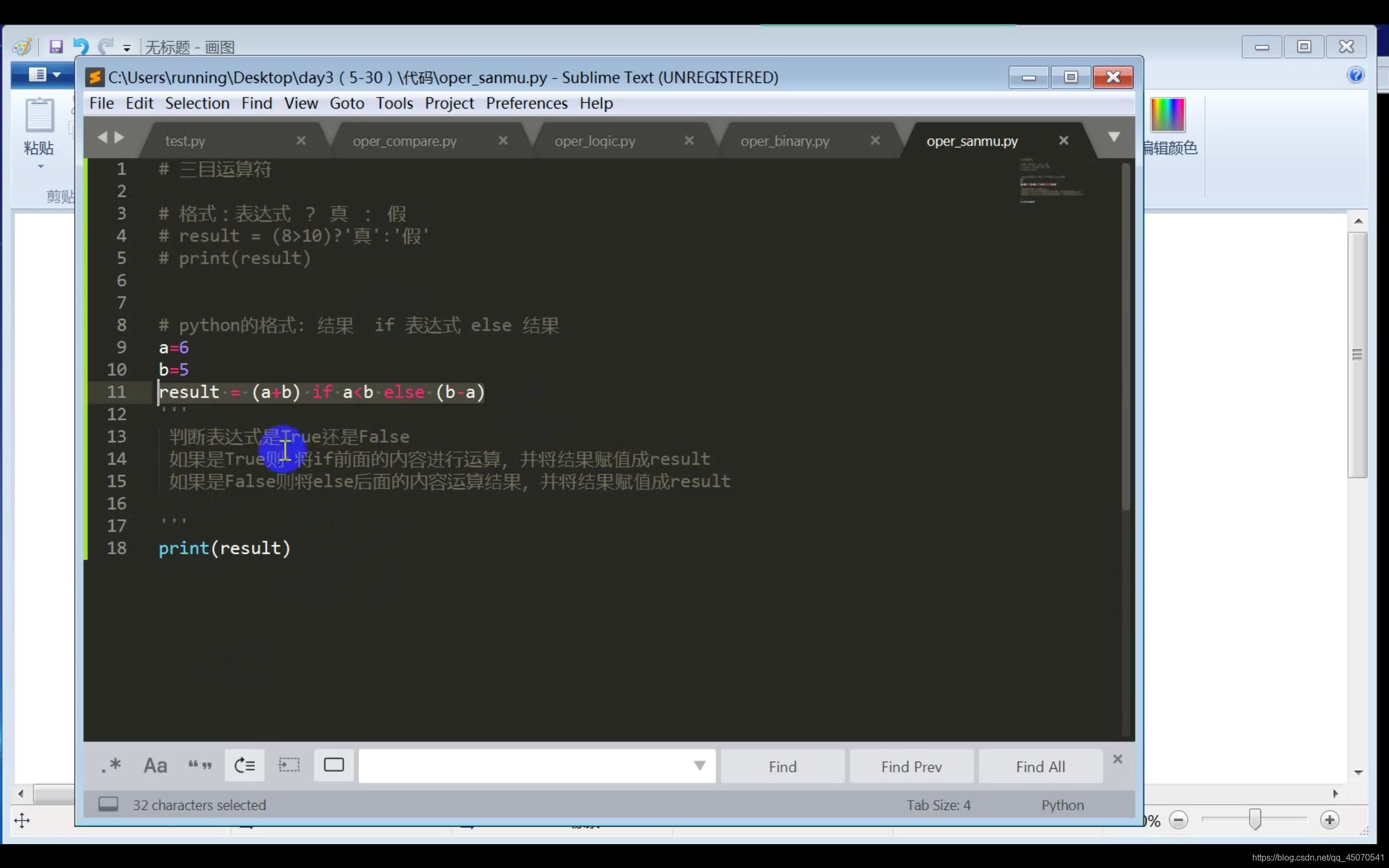Click the highlight matches icon

point(334,765)
